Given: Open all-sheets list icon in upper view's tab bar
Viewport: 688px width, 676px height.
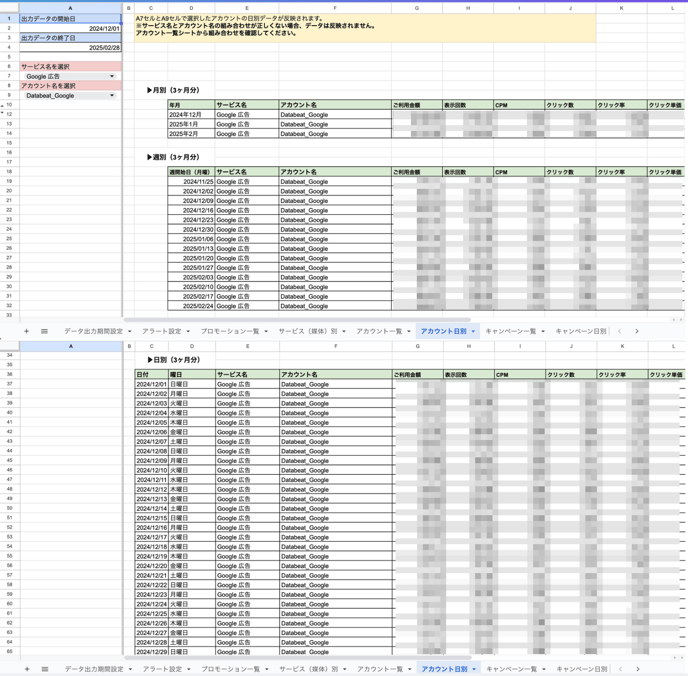Looking at the screenshot, I should pyautogui.click(x=44, y=331).
